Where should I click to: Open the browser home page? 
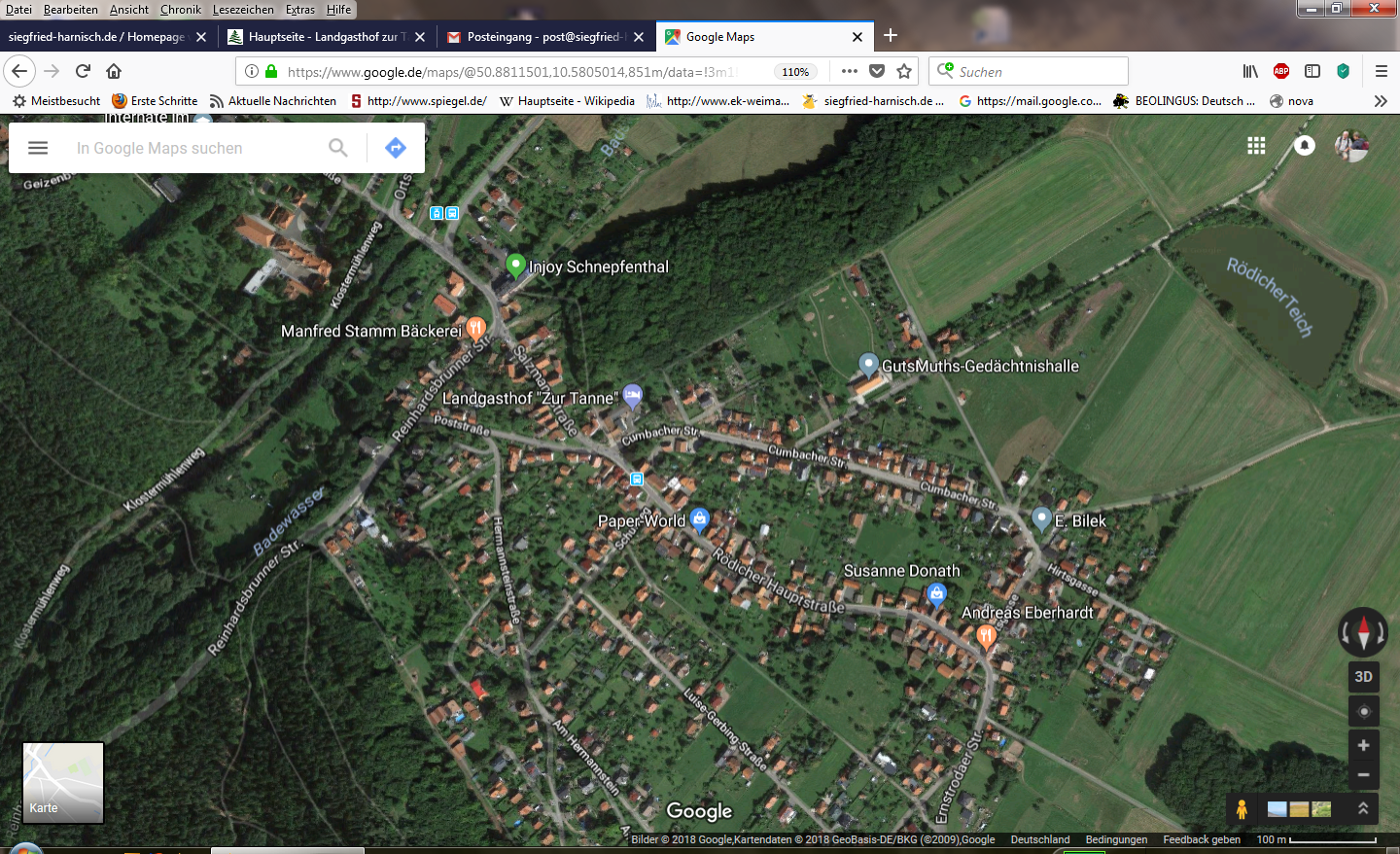(114, 71)
